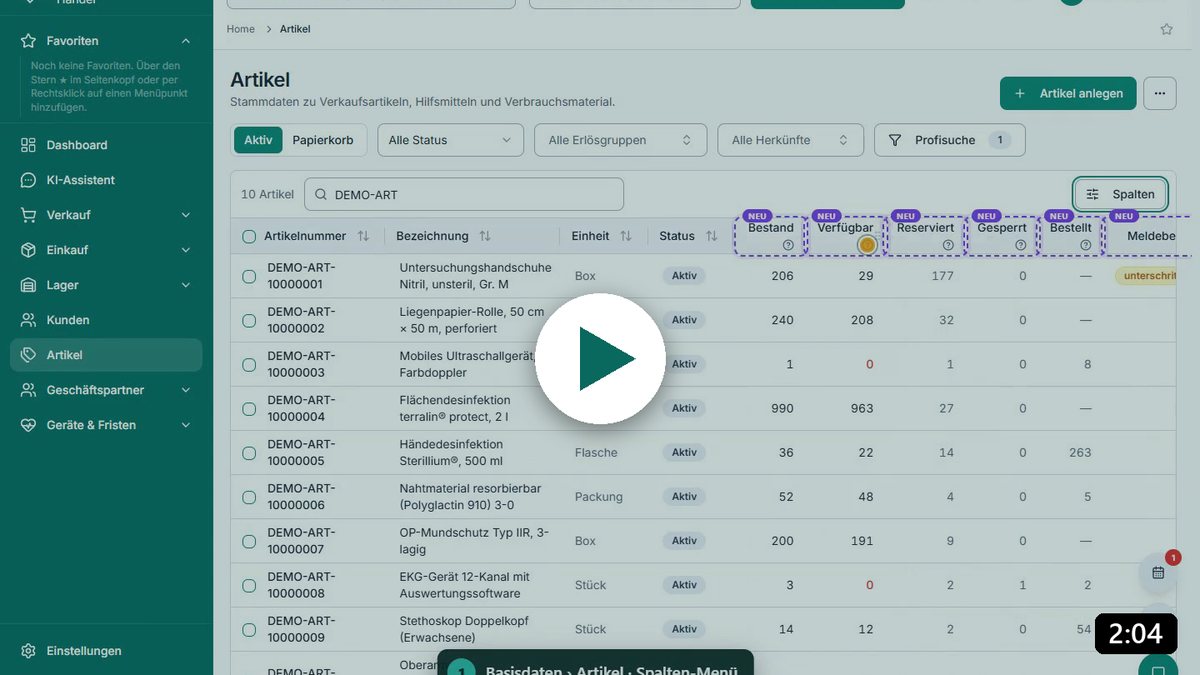Expand the Einkauf submenu chevron

186,250
